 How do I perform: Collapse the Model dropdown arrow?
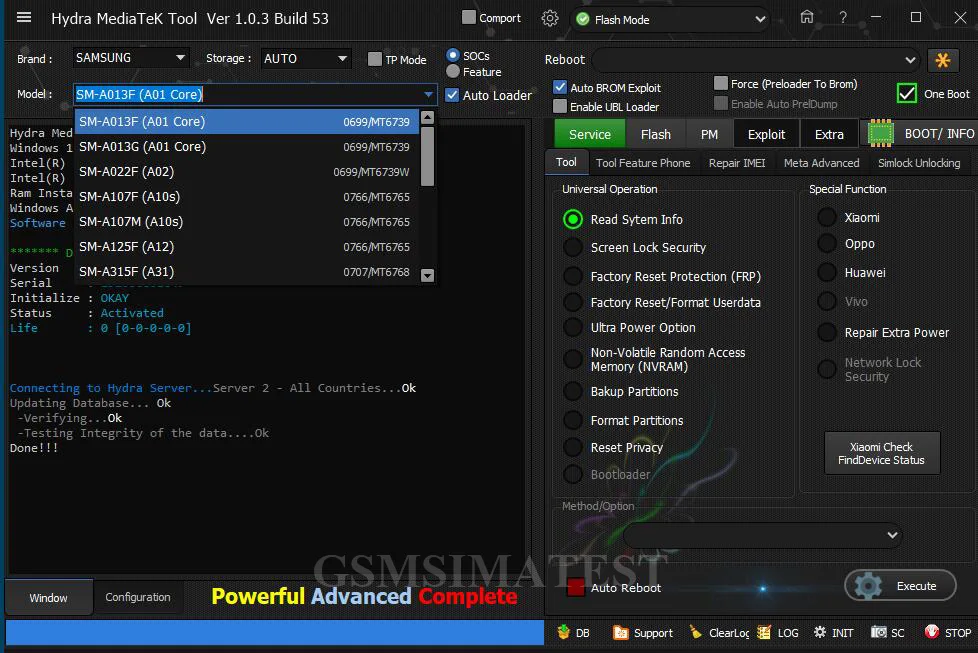[x=428, y=95]
